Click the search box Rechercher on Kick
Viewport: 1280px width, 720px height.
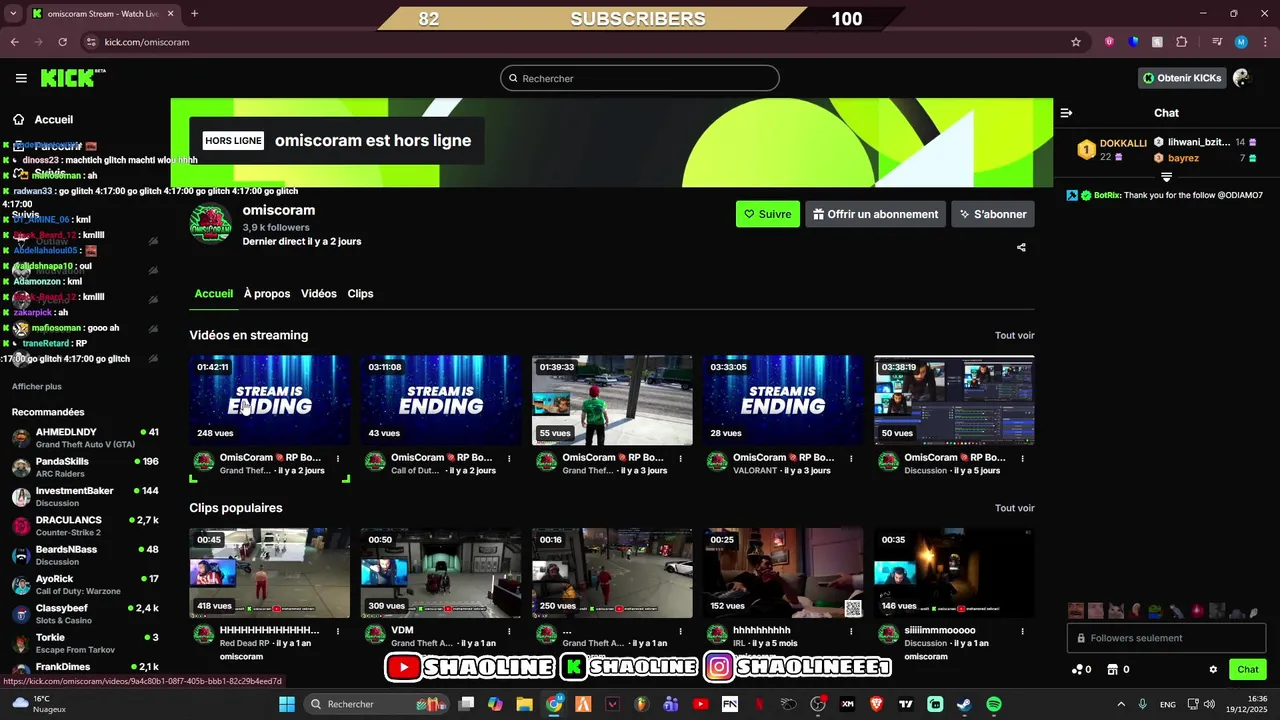coord(640,78)
